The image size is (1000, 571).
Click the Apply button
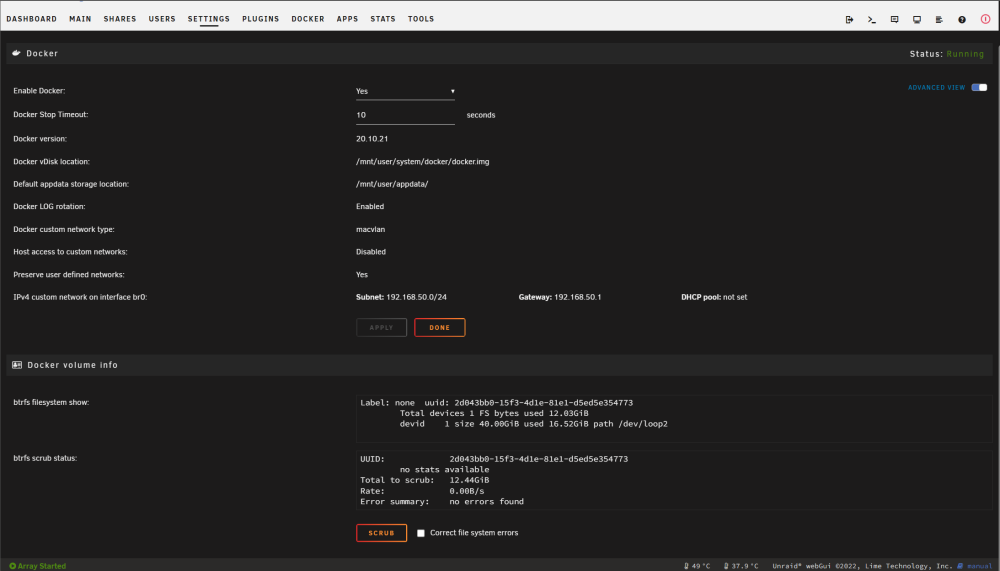coord(381,327)
